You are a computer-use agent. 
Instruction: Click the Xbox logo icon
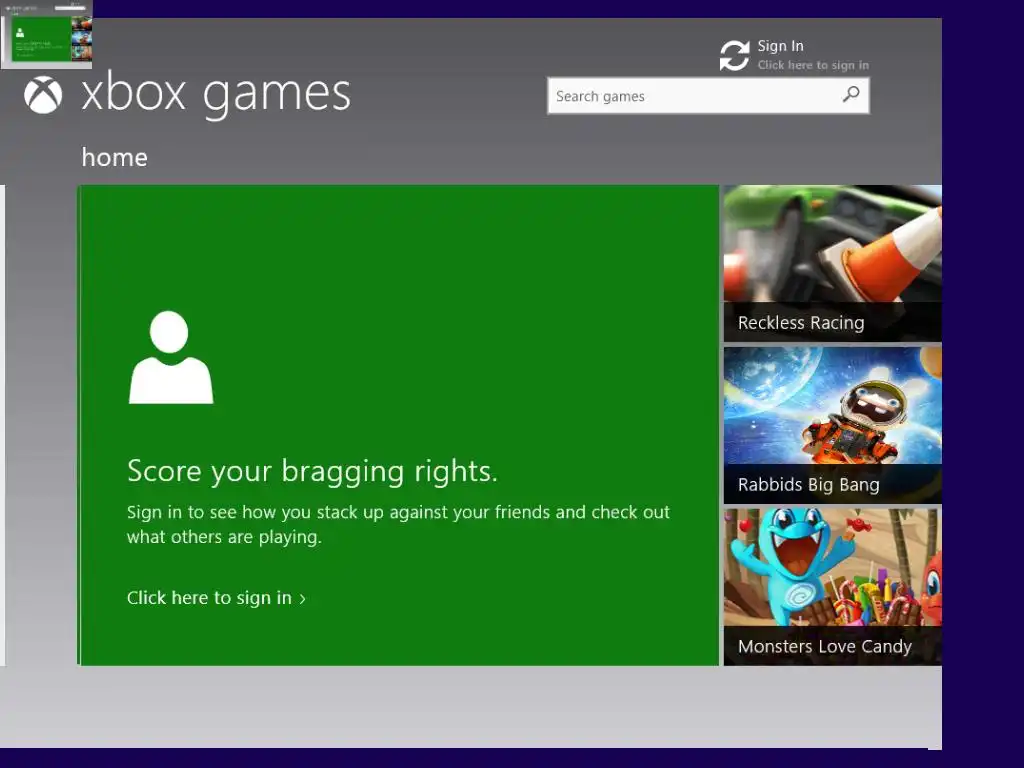point(43,95)
